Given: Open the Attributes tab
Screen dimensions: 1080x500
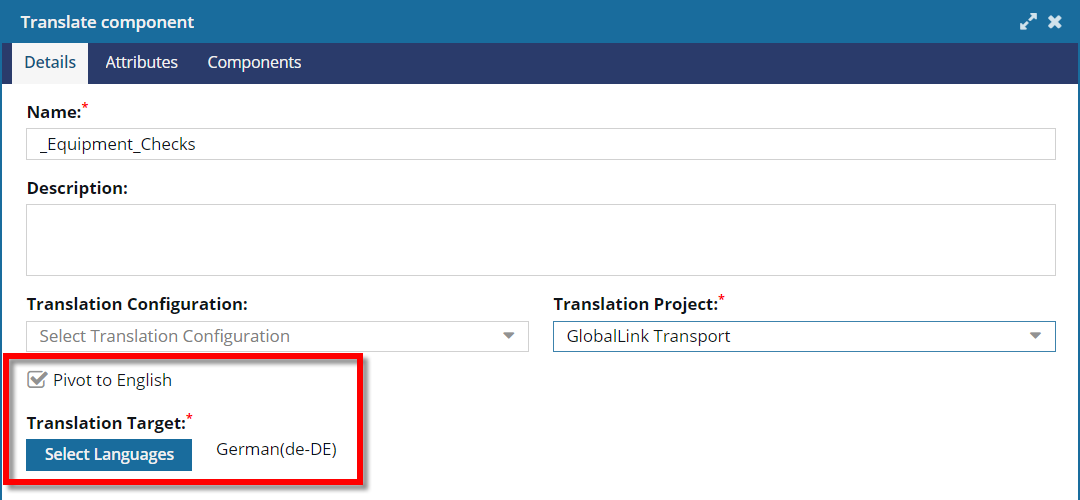Looking at the screenshot, I should [x=141, y=63].
